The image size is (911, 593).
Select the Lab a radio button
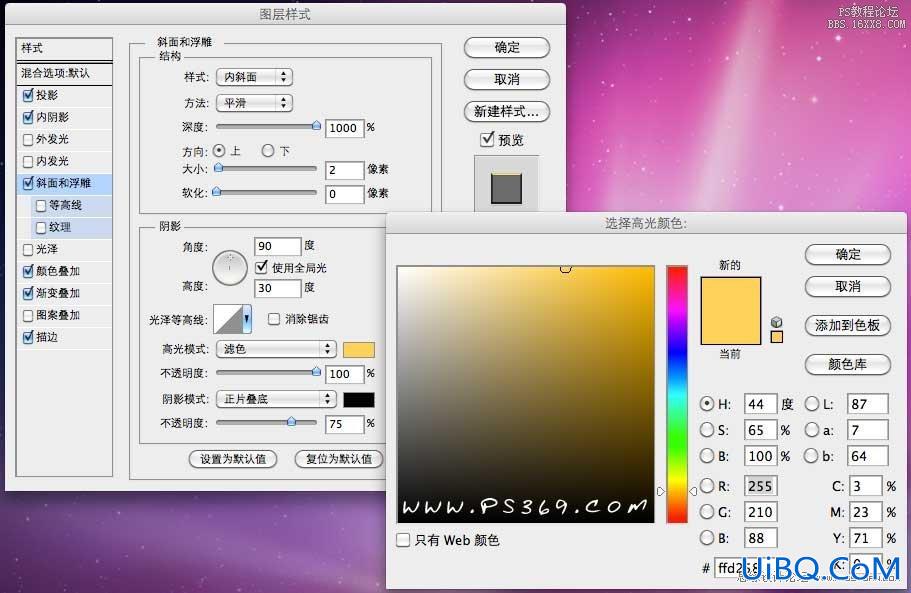pos(811,430)
